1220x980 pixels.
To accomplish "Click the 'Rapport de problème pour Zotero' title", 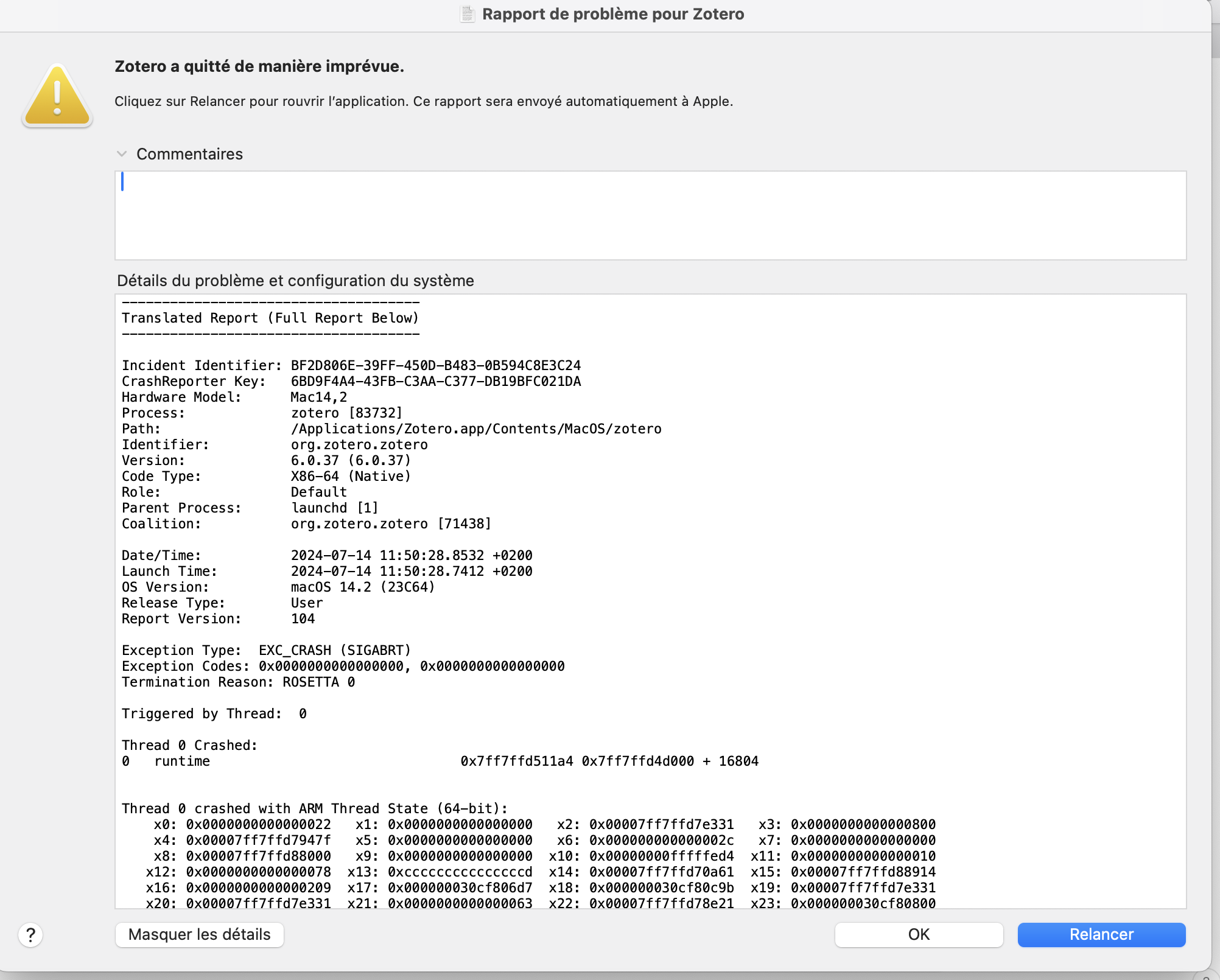I will click(x=612, y=14).
